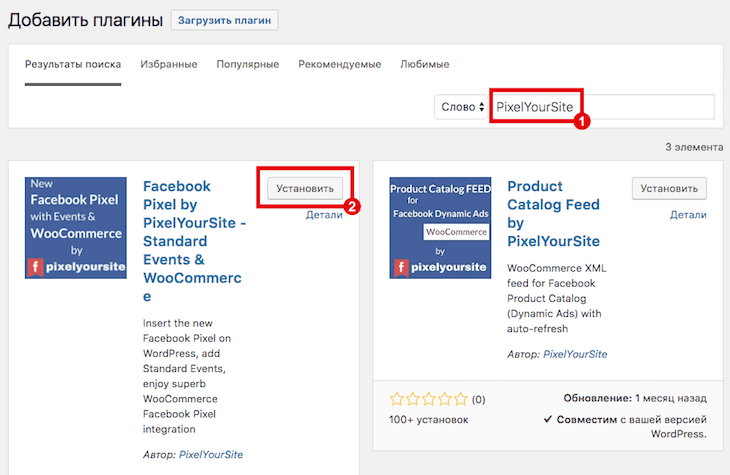Click the Facebook Pixel plugin thumbnail
Screen dimensions: 730x475
tap(76, 228)
